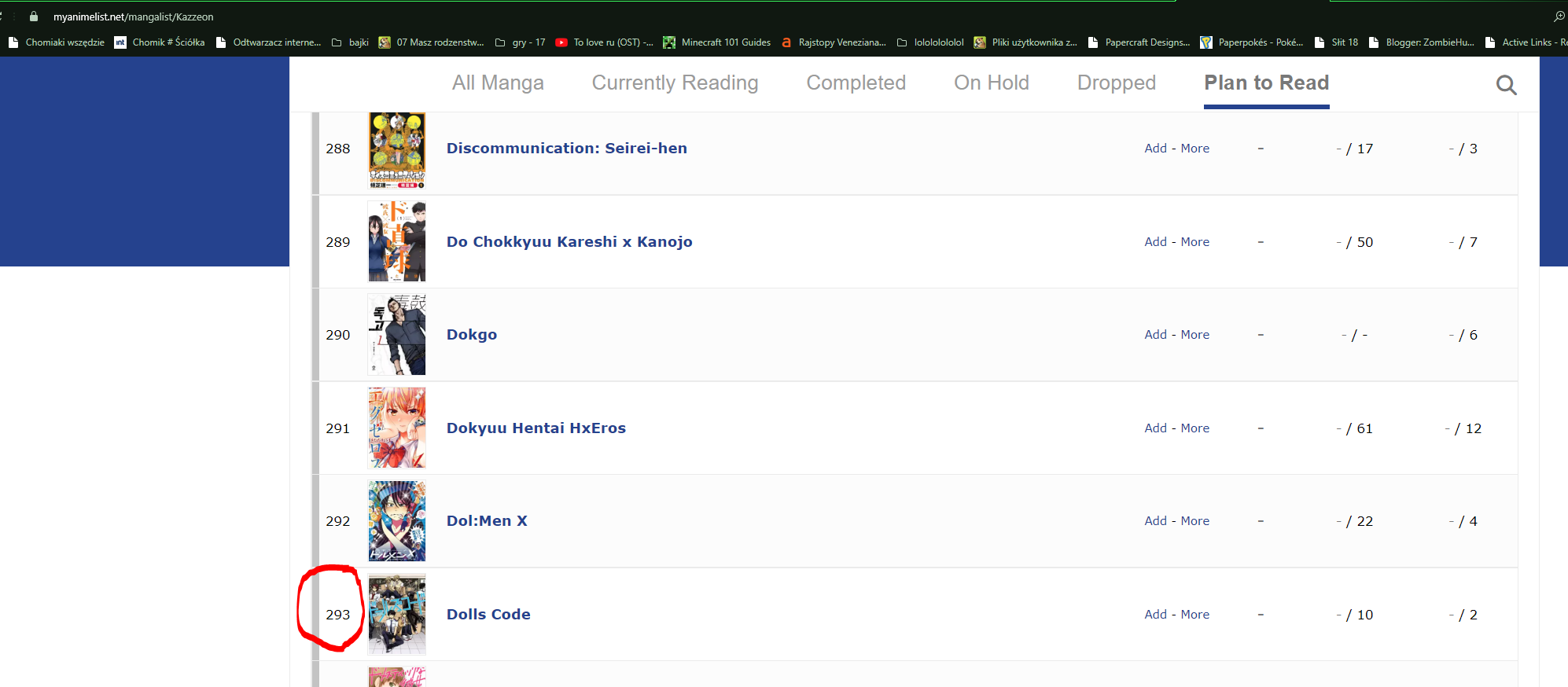Open the 07 Masz rodzenstw... bookmark

point(431,42)
